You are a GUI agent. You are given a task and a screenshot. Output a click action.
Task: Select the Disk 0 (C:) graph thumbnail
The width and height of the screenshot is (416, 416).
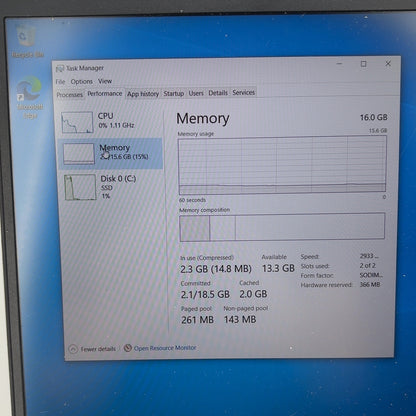tap(80, 187)
